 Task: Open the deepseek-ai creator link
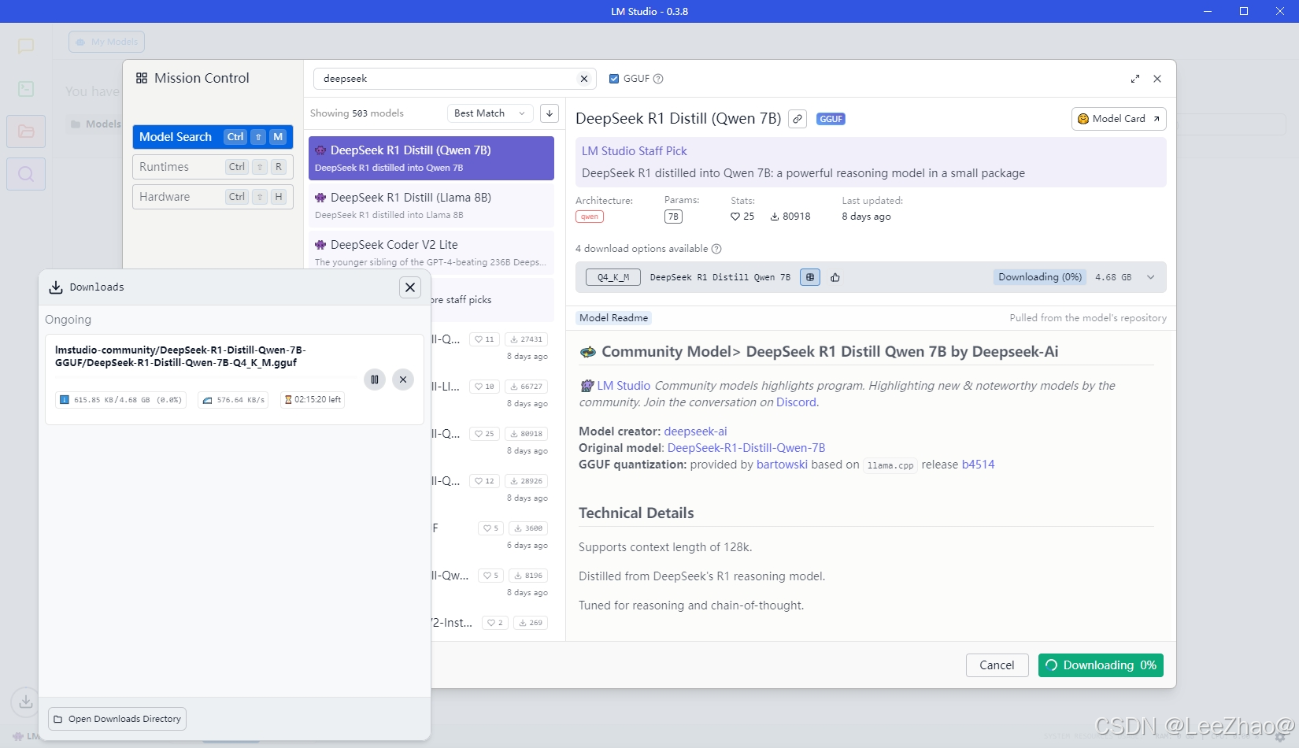click(x=696, y=432)
